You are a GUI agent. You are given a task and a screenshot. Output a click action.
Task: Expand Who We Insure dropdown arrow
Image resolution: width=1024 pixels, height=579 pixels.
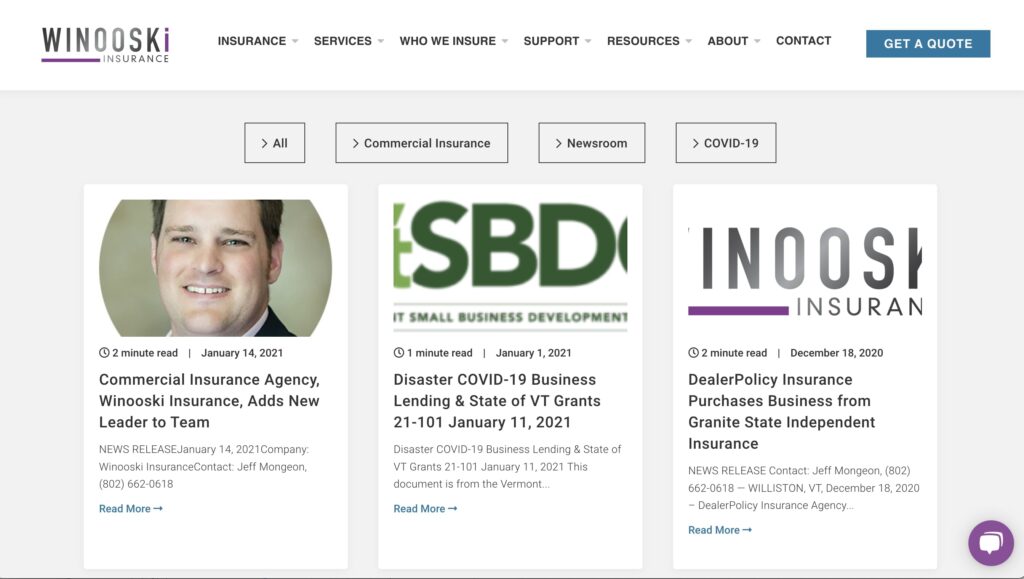505,41
